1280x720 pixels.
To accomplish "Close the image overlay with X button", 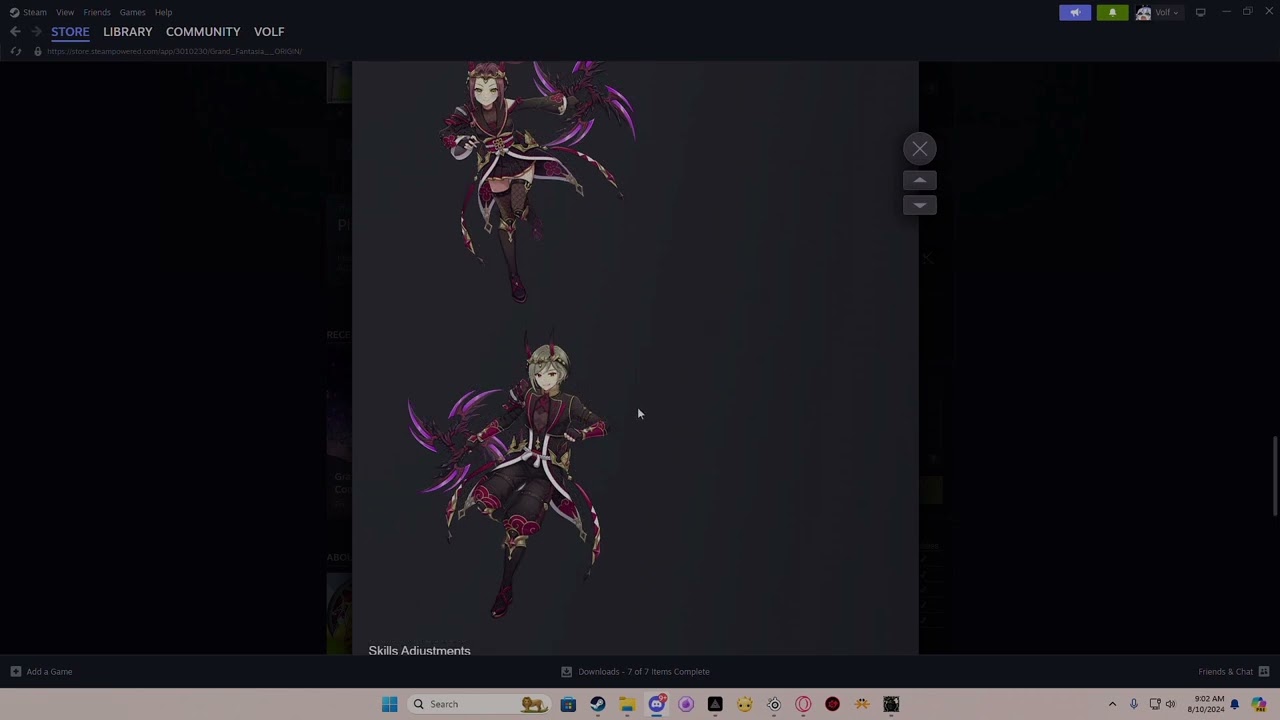I will [x=919, y=149].
